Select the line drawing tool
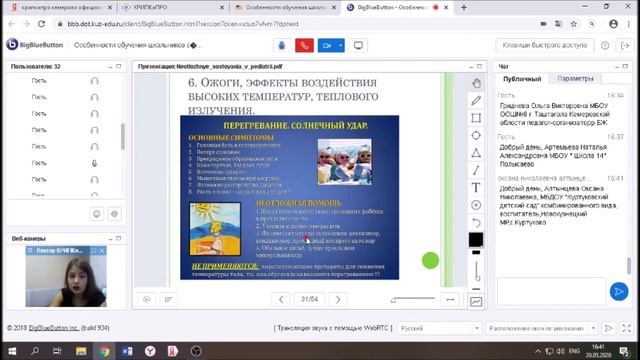 click(x=476, y=170)
